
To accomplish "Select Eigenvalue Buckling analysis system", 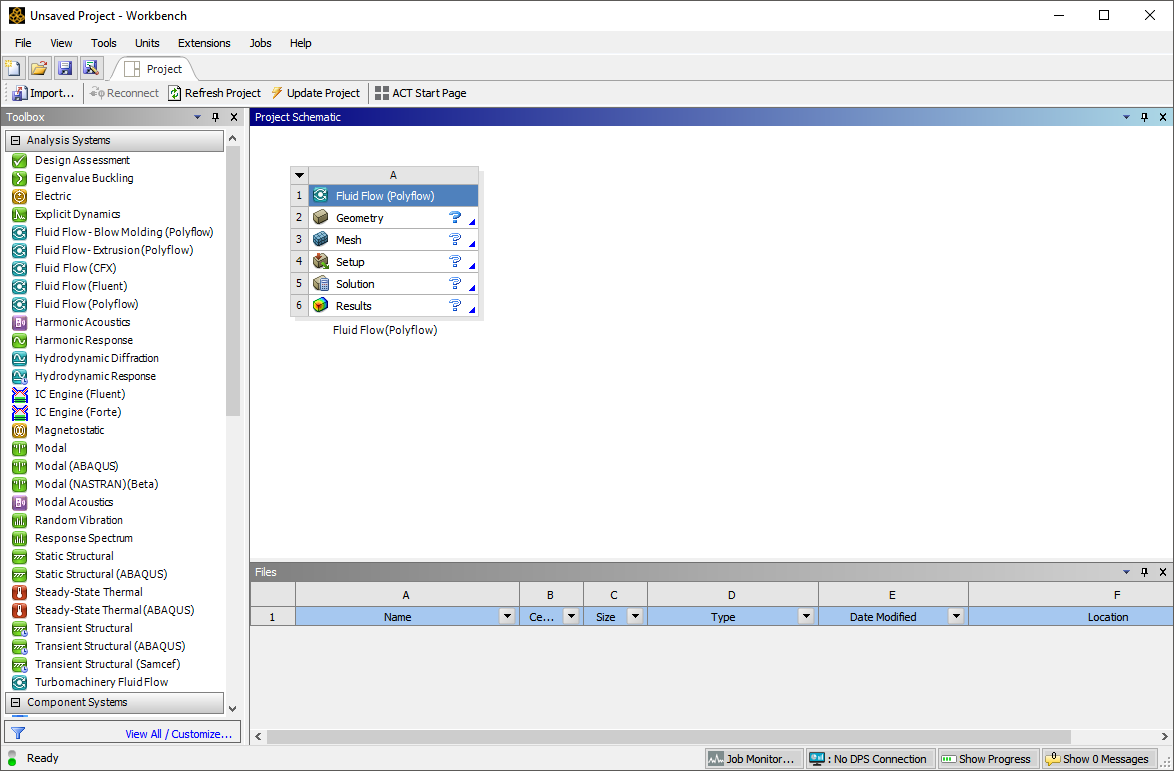I will pos(84,178).
